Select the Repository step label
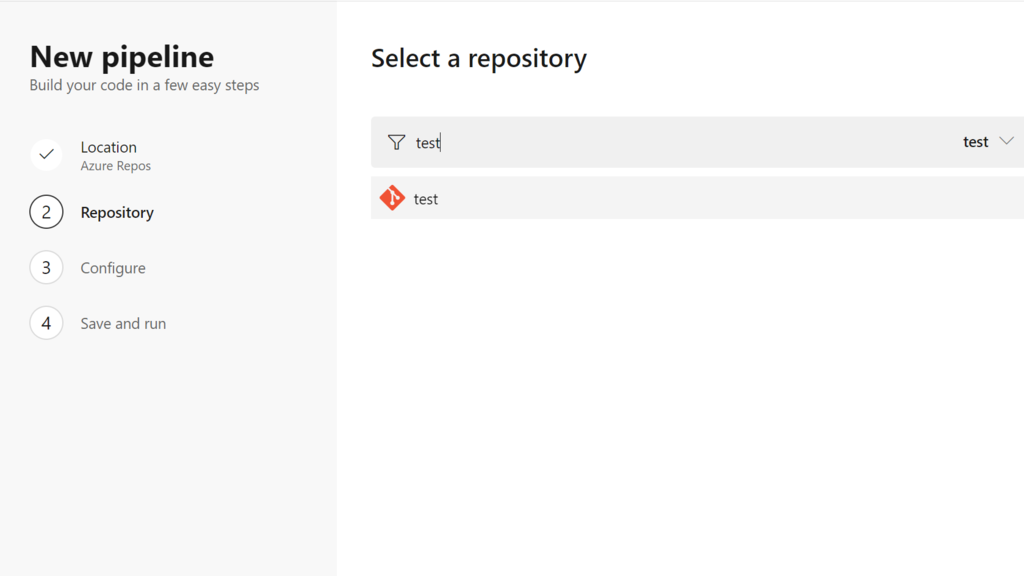This screenshot has width=1024, height=576. 117,212
